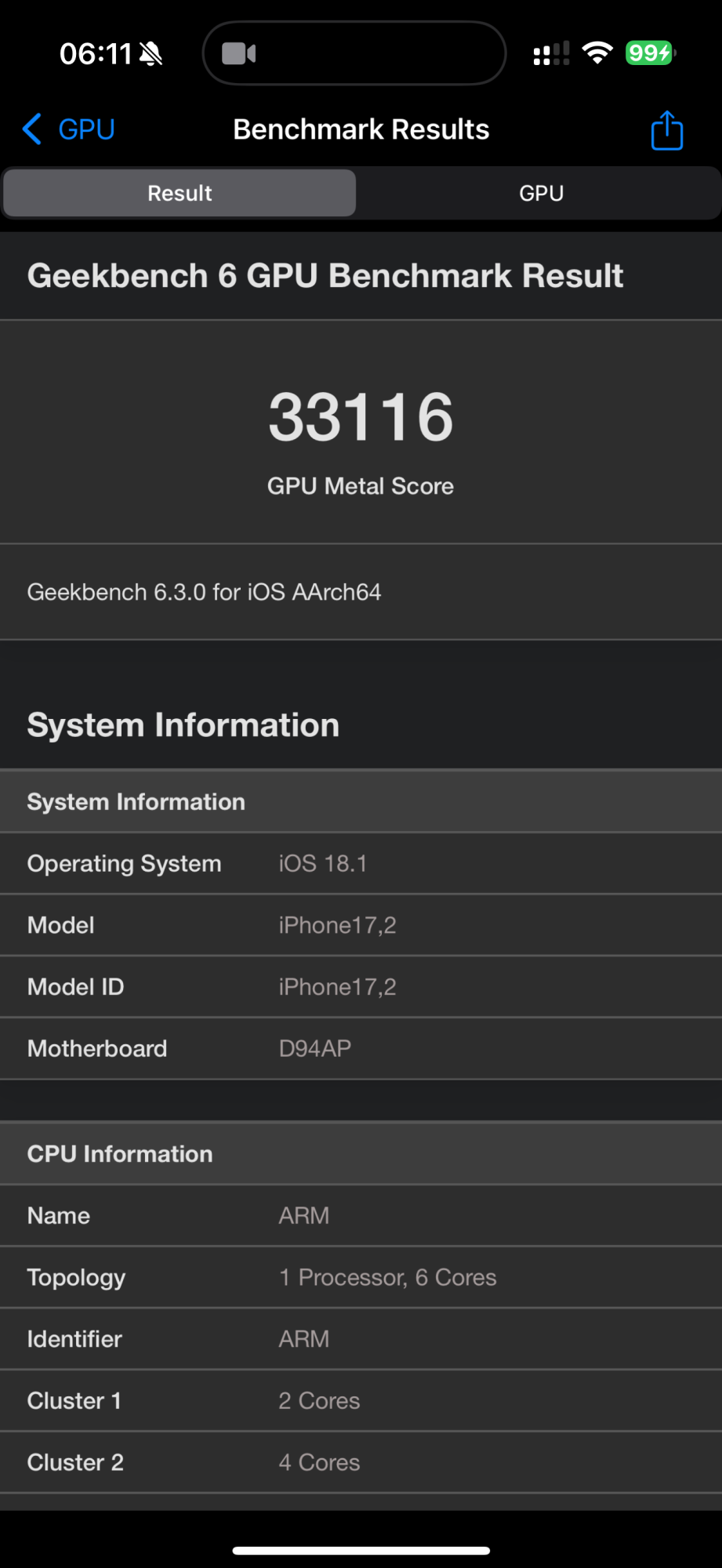The height and width of the screenshot is (1568, 722).
Task: Tap the iPhone17,2 value in Model ID row
Action: [x=338, y=987]
